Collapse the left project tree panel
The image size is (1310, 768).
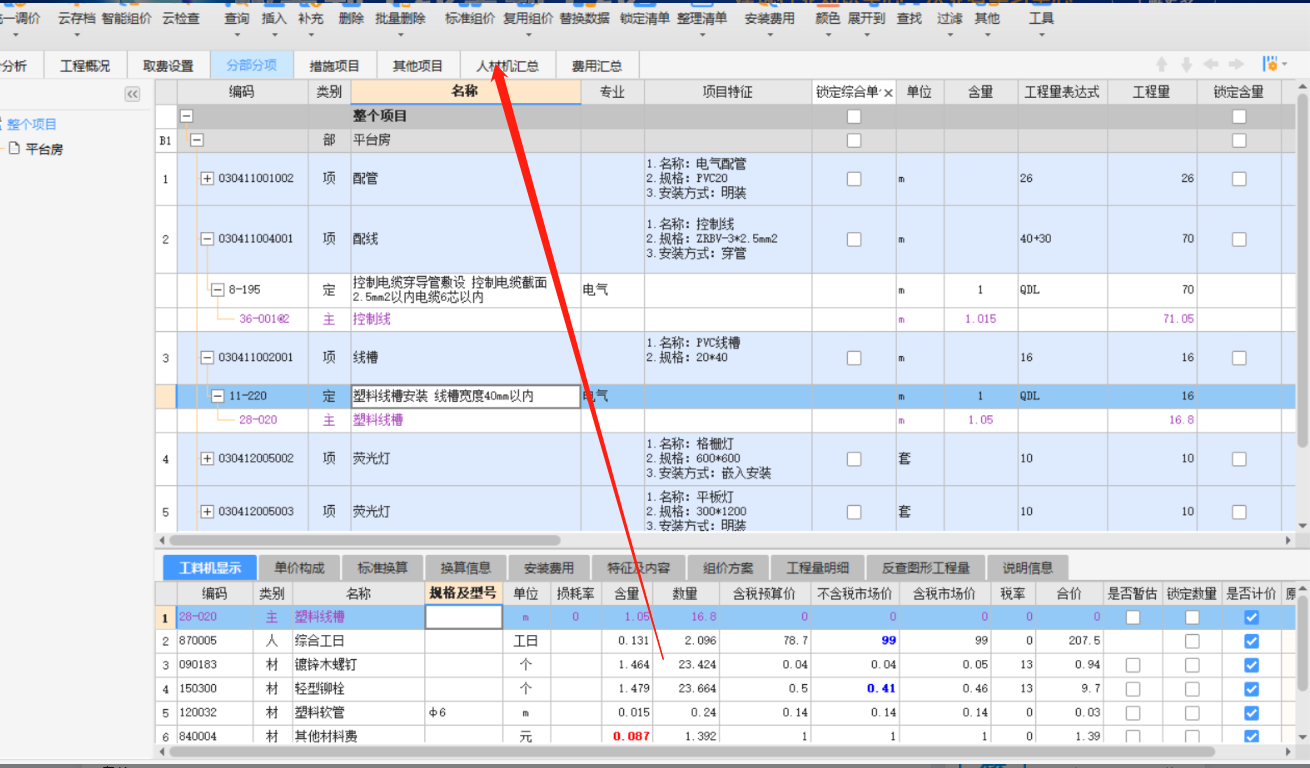tap(132, 94)
